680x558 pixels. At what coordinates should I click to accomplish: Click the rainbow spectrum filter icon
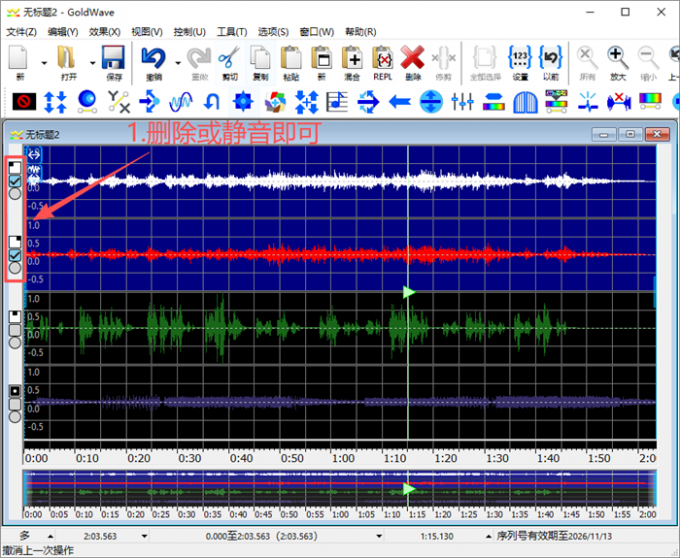click(650, 102)
